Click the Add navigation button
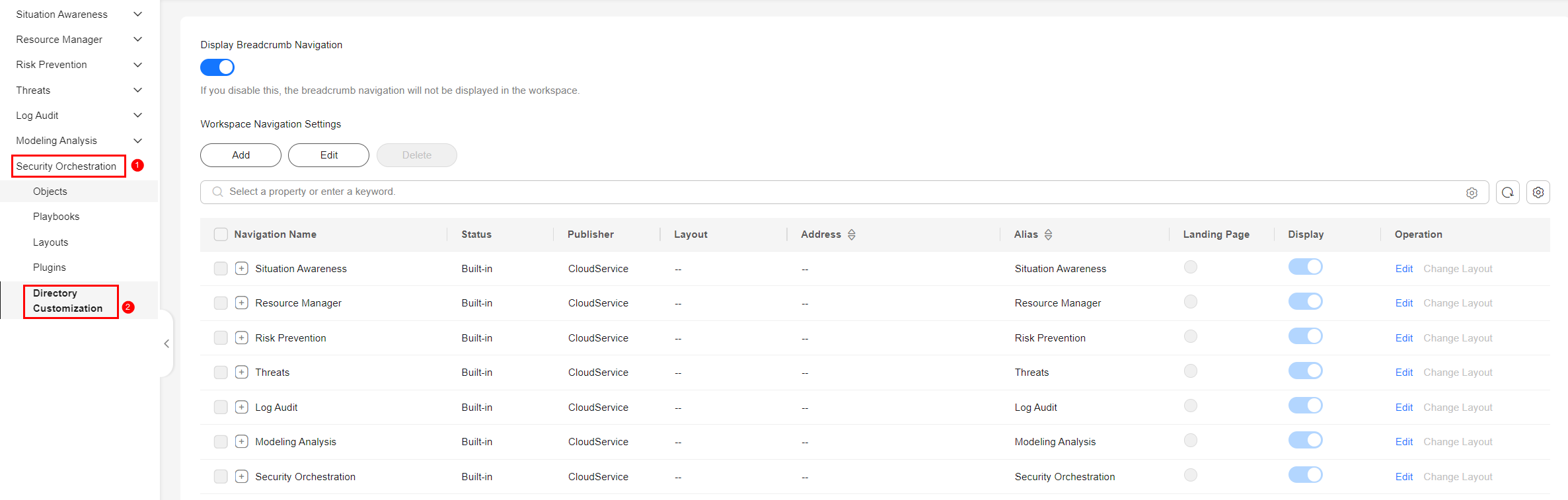The width and height of the screenshot is (1568, 500). [241, 155]
